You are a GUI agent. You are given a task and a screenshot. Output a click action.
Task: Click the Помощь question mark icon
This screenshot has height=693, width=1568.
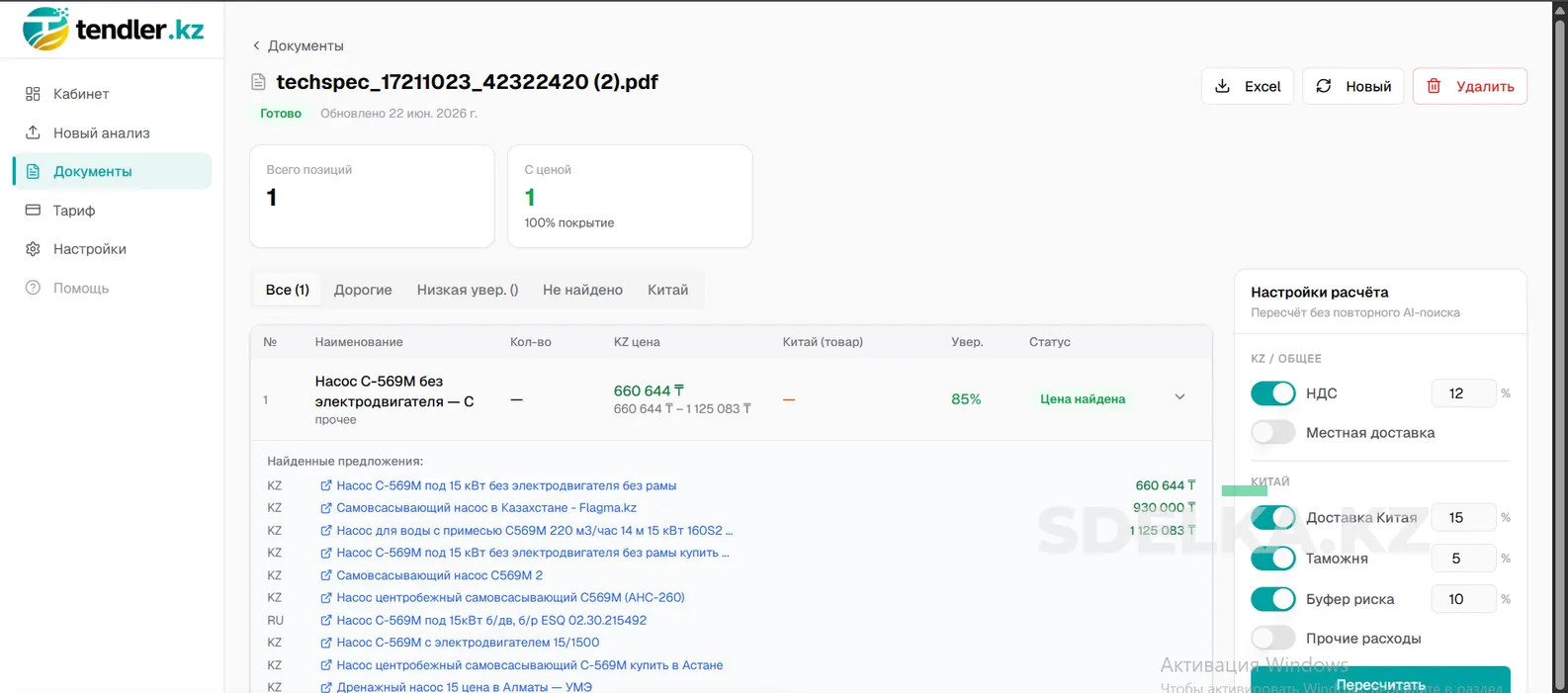(33, 288)
